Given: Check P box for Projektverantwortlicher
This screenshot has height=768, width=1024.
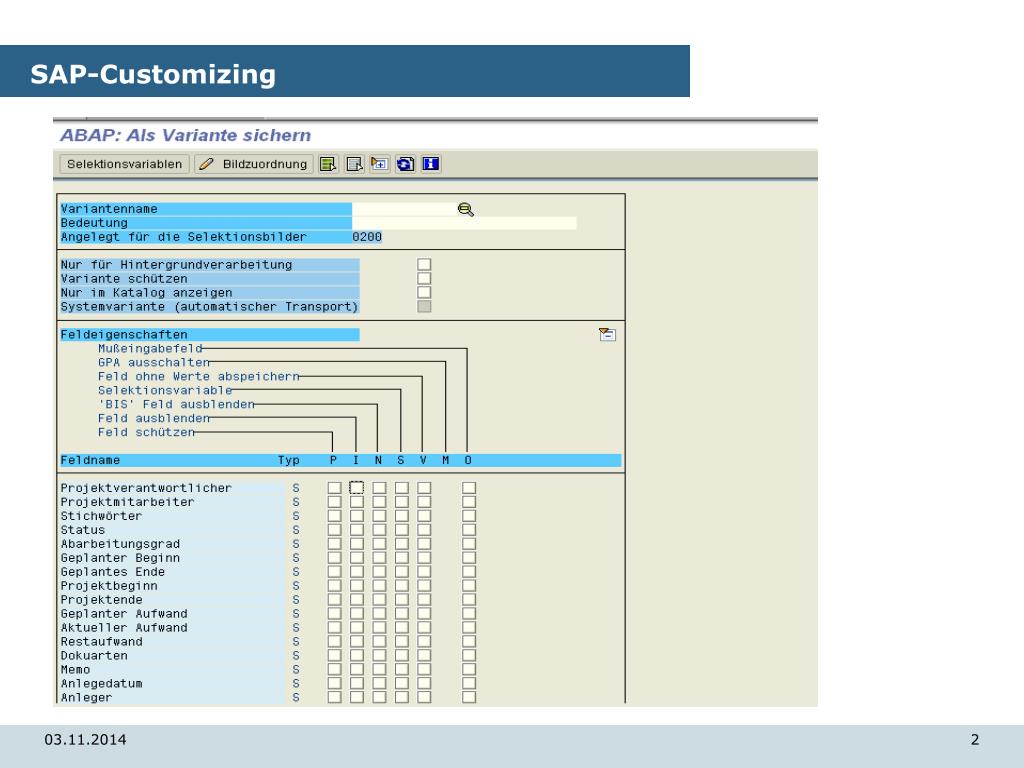Looking at the screenshot, I should click(334, 488).
